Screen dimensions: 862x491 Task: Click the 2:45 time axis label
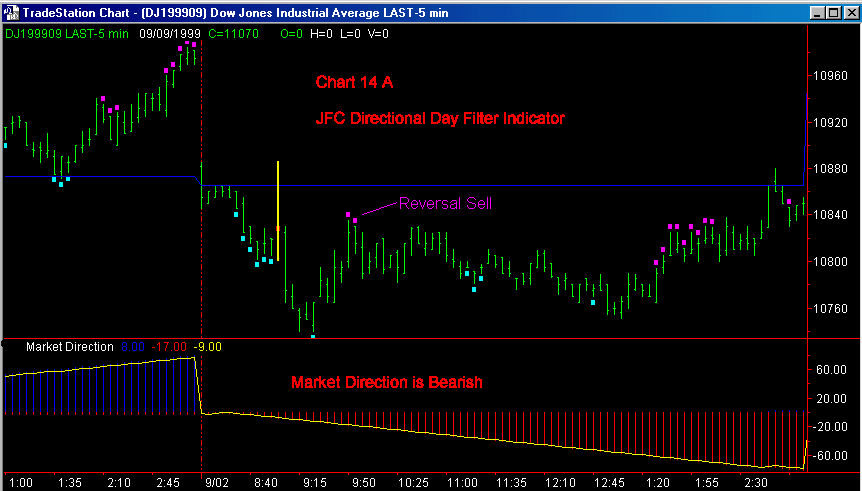[x=168, y=483]
